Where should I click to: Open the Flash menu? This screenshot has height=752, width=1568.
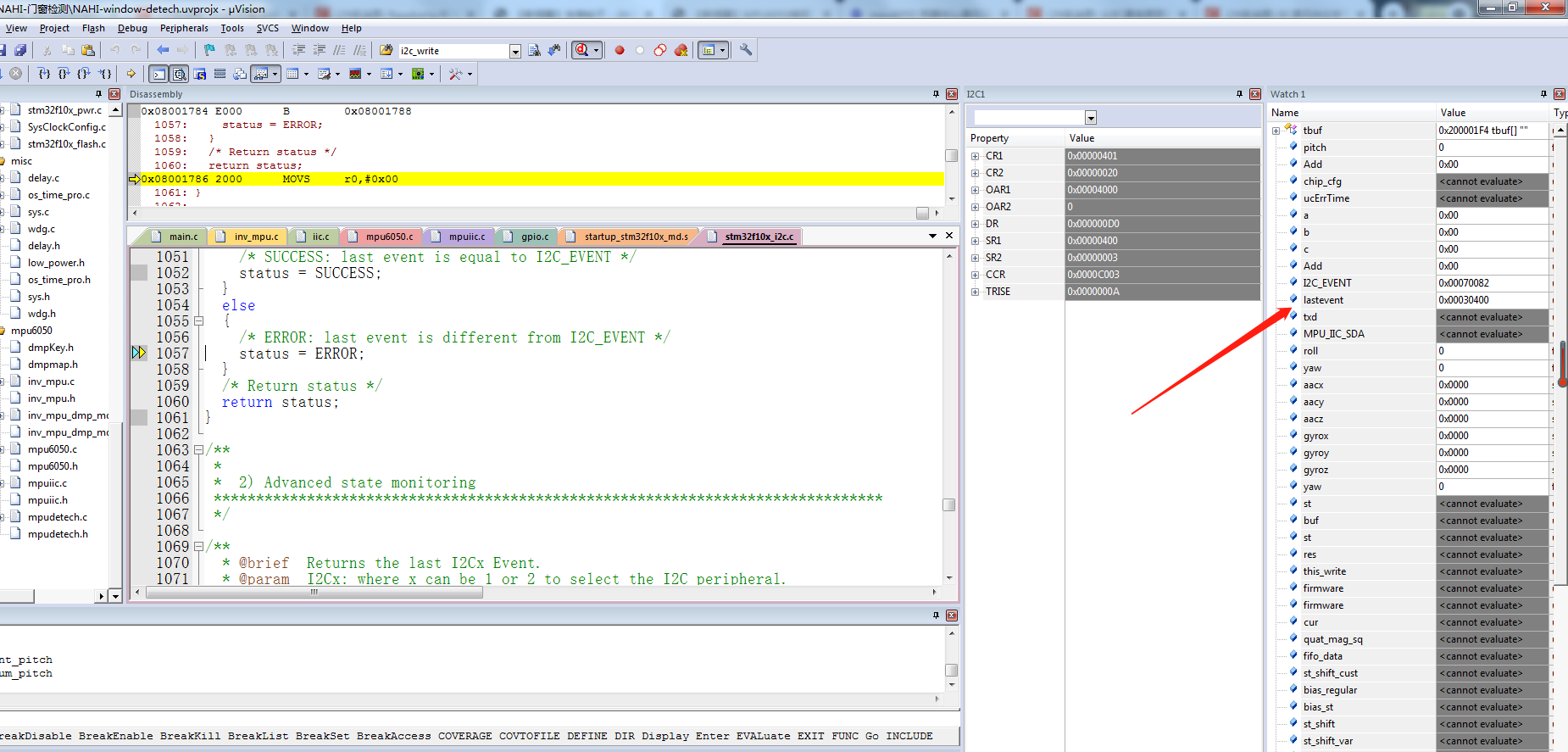tap(93, 28)
